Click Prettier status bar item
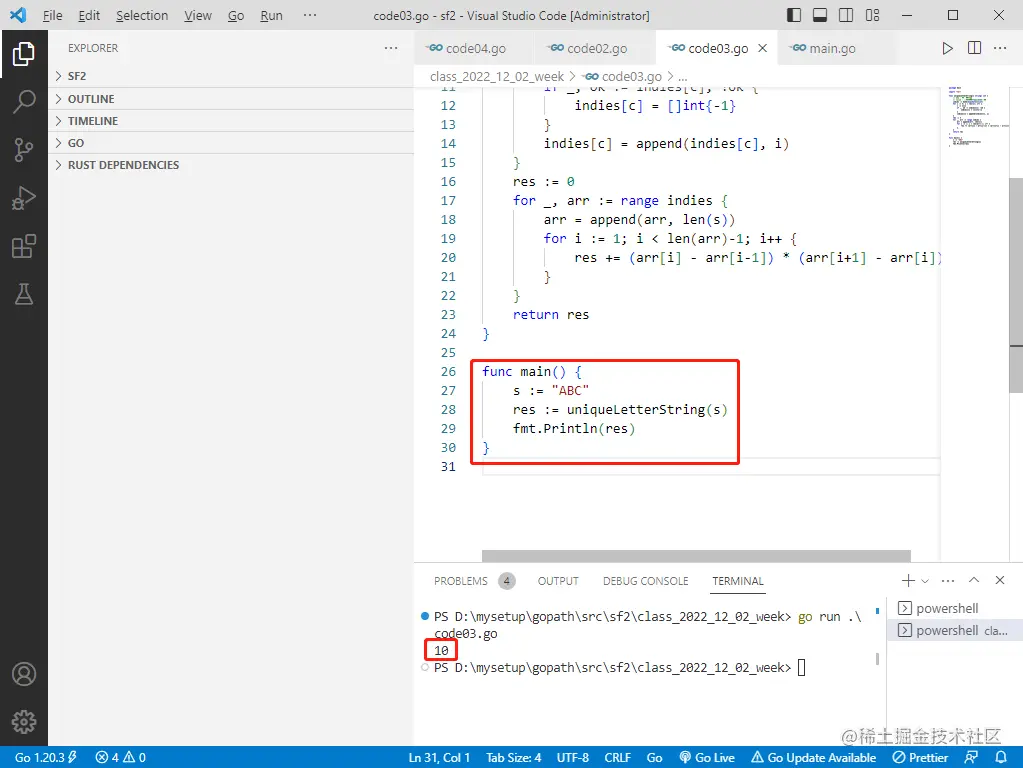 [x=920, y=757]
